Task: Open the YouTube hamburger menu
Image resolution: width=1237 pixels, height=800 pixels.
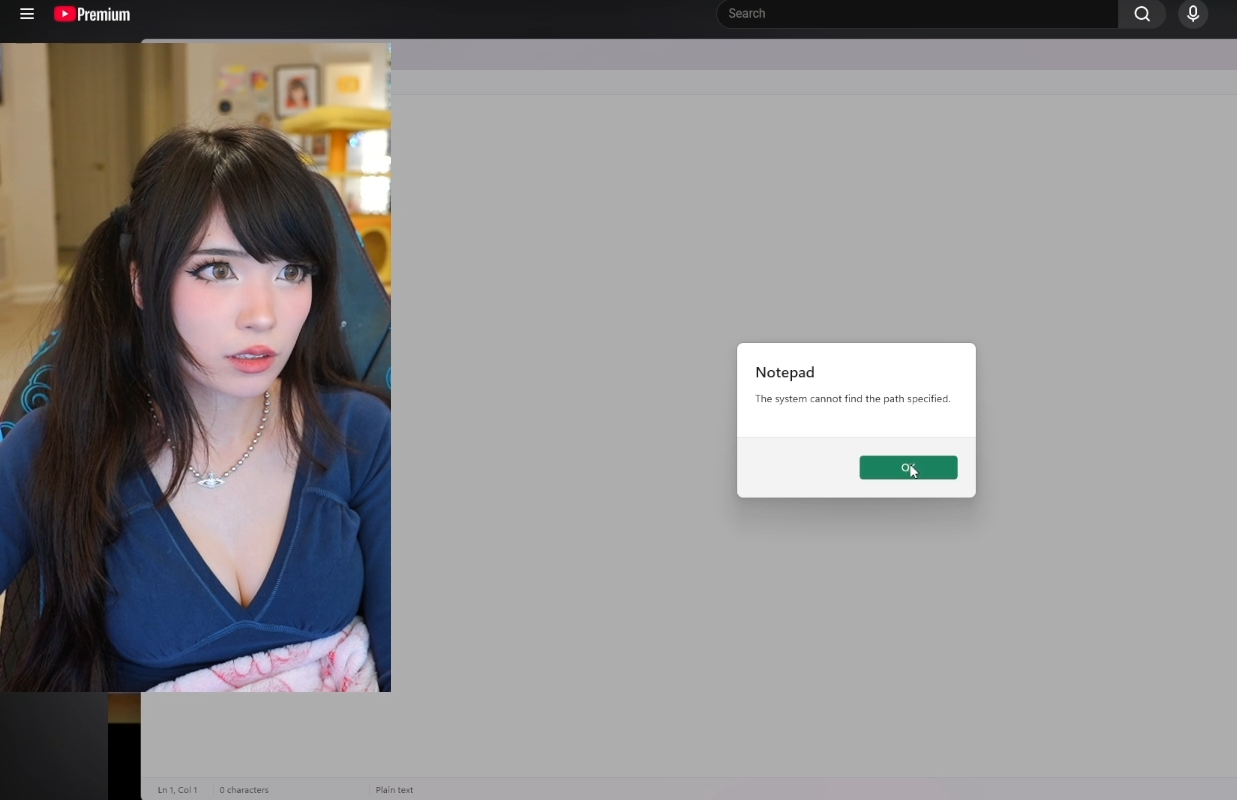Action: pyautogui.click(x=27, y=14)
